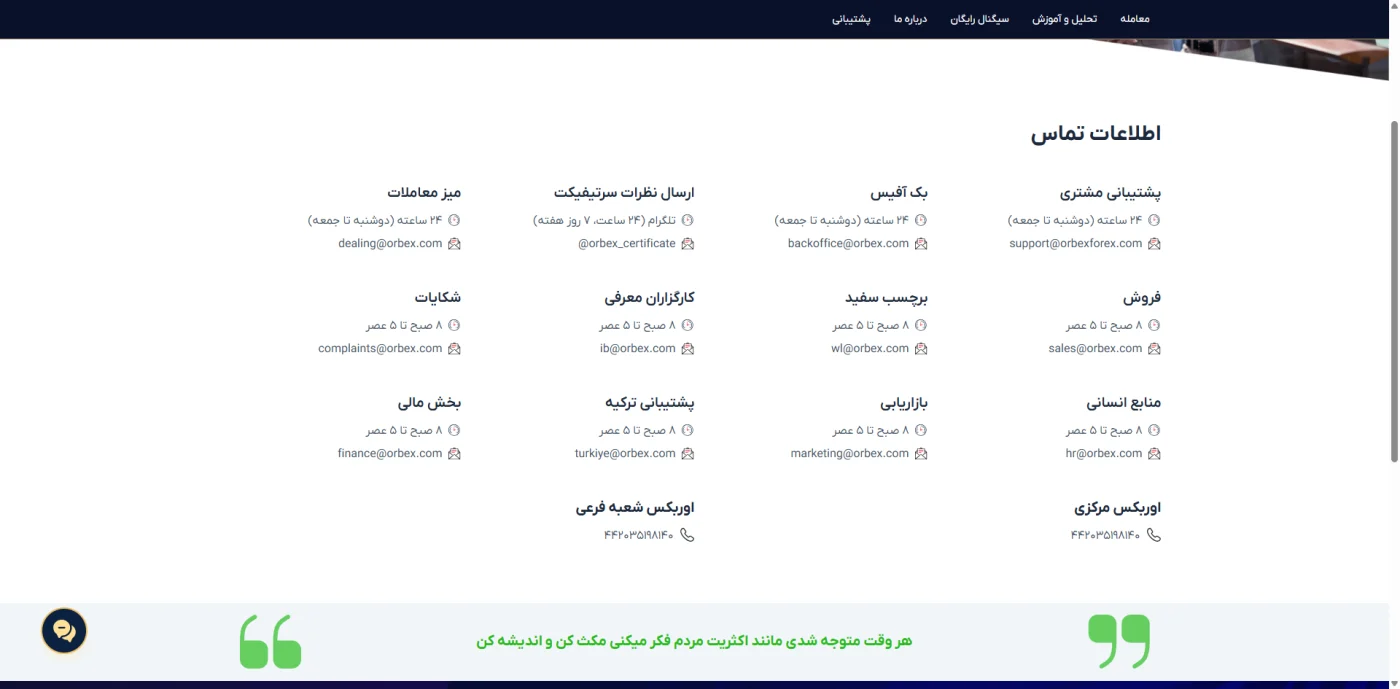Click envelope icon beside hr@orbex.com
Image resolution: width=1400 pixels, height=689 pixels.
coord(1154,454)
